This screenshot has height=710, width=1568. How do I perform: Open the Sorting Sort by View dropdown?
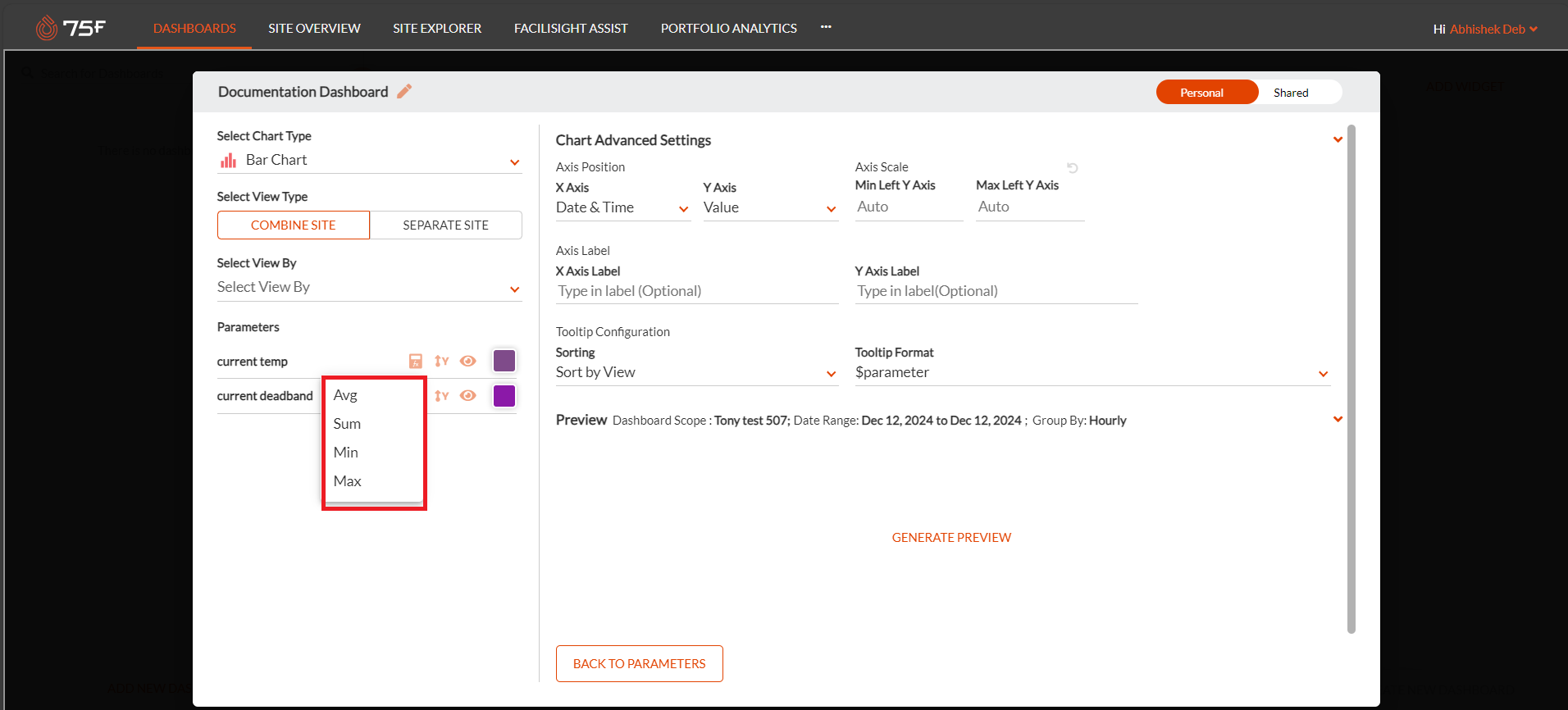(x=697, y=372)
